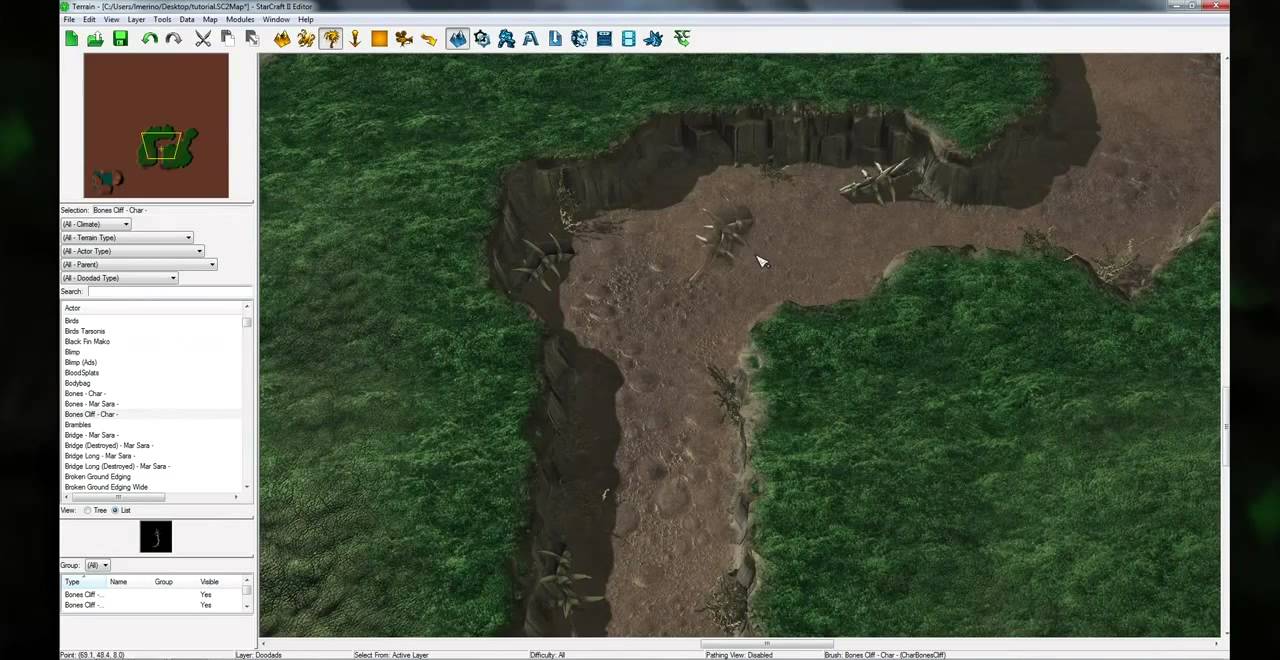Sort doodad list by Actor header
Image resolution: width=1280 pixels, height=660 pixels.
pos(151,308)
